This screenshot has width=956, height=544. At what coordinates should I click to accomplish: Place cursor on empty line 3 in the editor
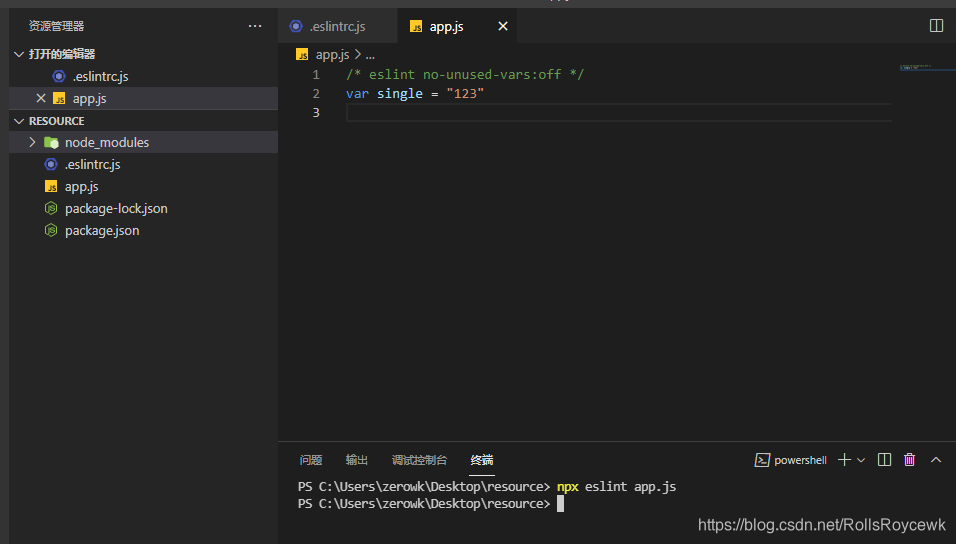tap(619, 112)
